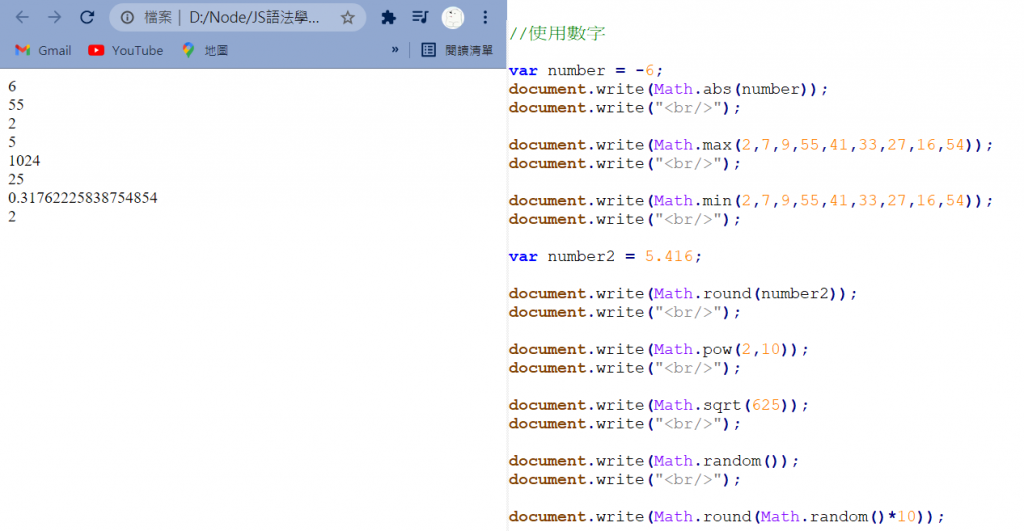Bookmark this page with star icon
The image size is (1024, 531).
tap(347, 18)
